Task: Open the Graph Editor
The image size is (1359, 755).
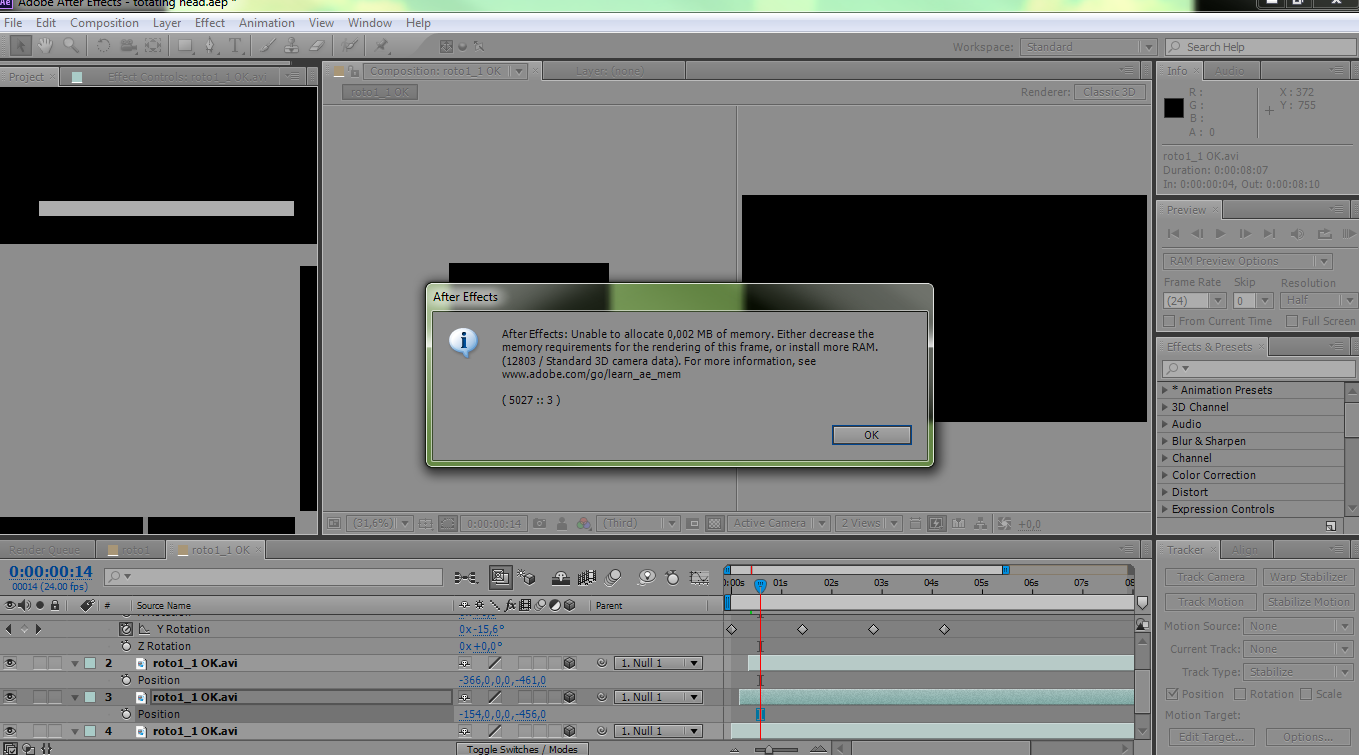Action: (700, 577)
